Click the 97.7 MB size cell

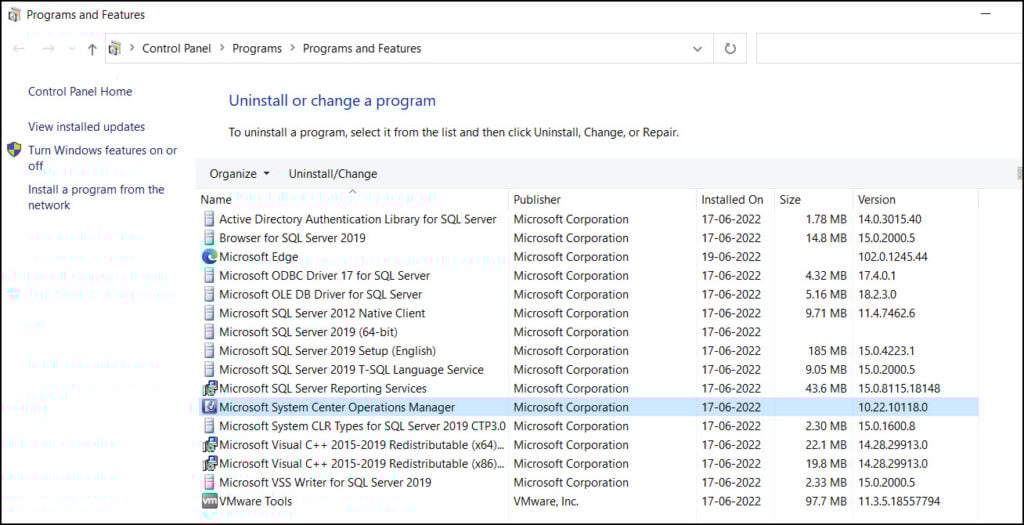point(825,501)
